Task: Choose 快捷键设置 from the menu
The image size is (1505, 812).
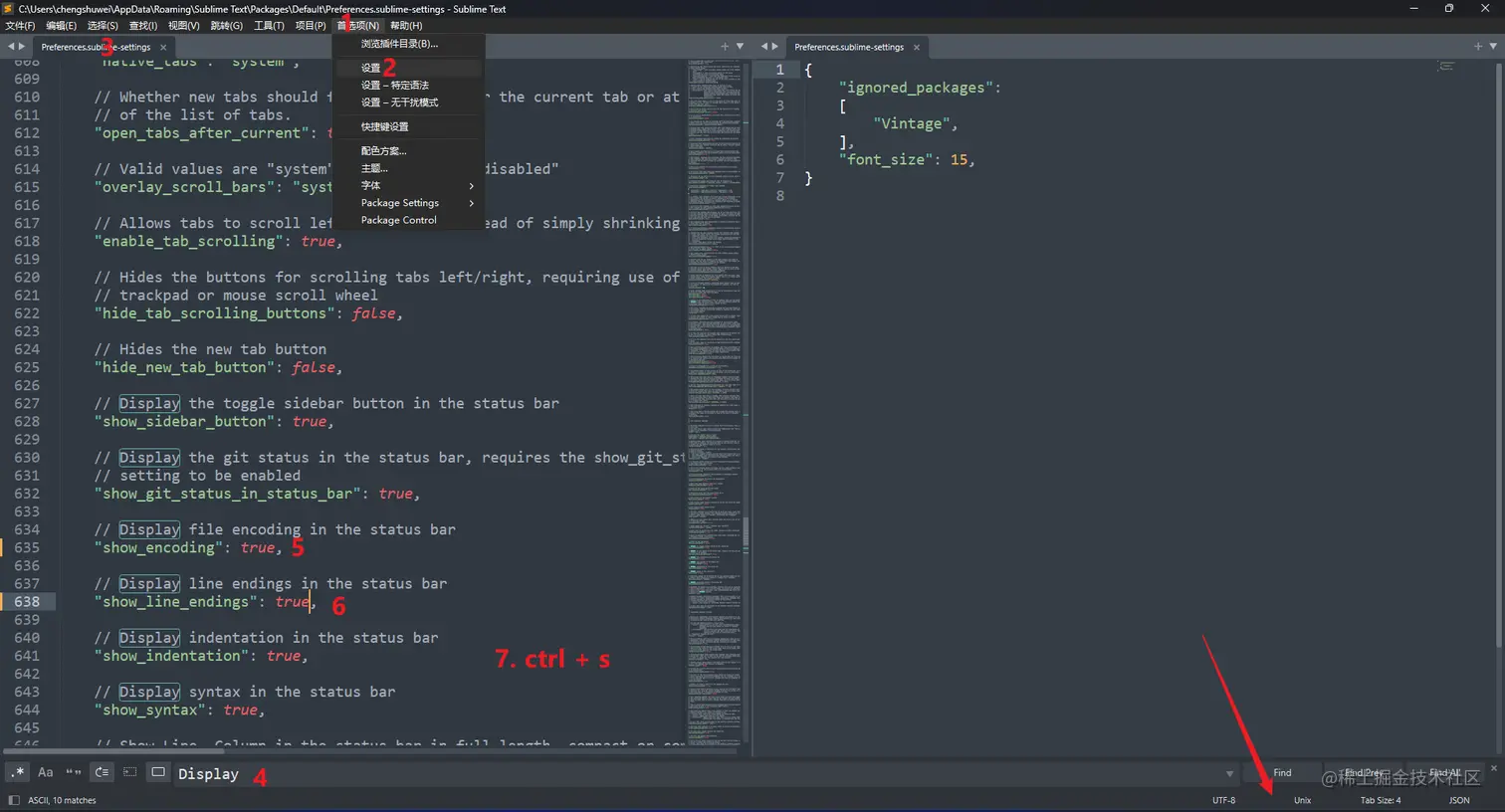Action: 408,126
